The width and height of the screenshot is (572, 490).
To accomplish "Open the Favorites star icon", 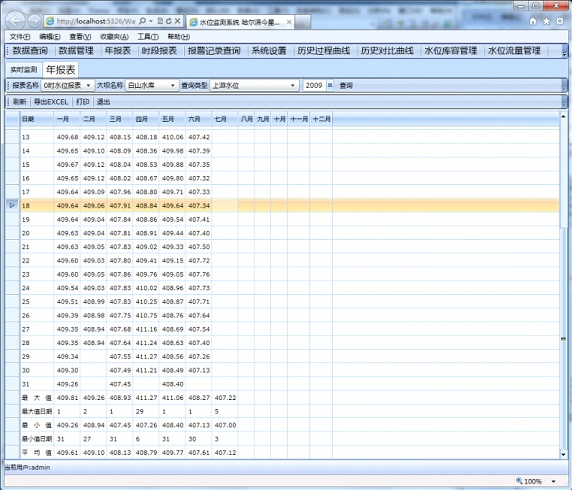I will click(546, 21).
